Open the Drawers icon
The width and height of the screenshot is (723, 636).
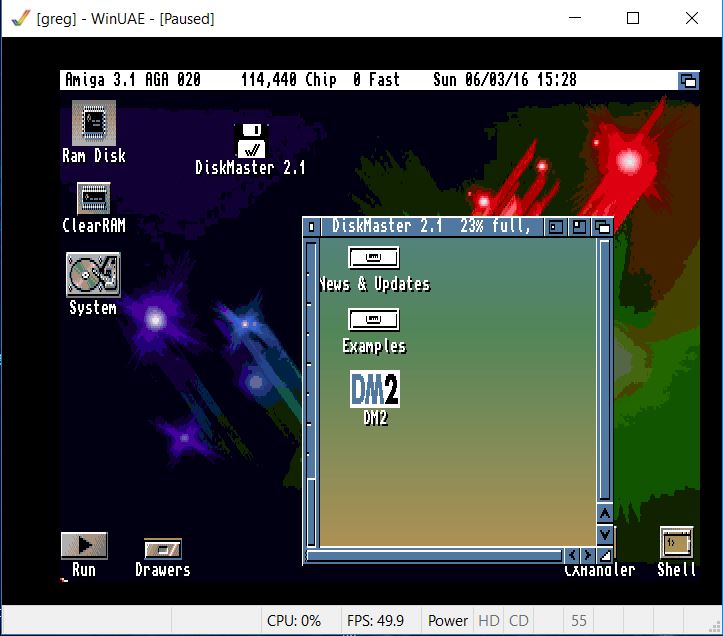[x=163, y=548]
